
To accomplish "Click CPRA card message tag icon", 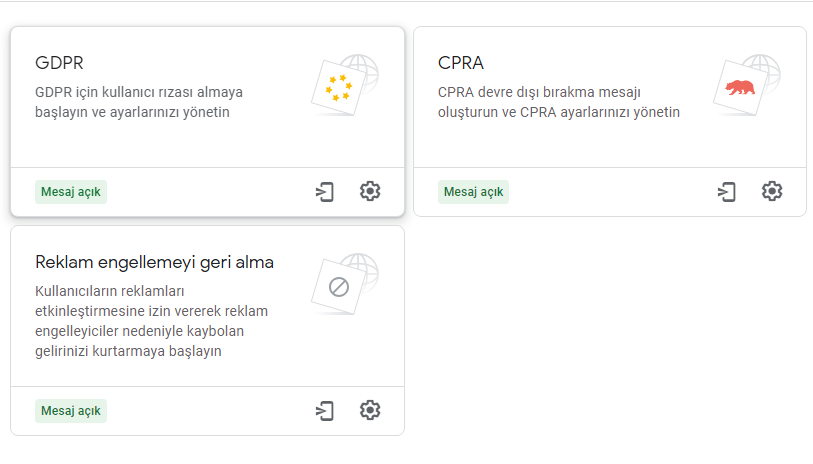I will tap(727, 192).
